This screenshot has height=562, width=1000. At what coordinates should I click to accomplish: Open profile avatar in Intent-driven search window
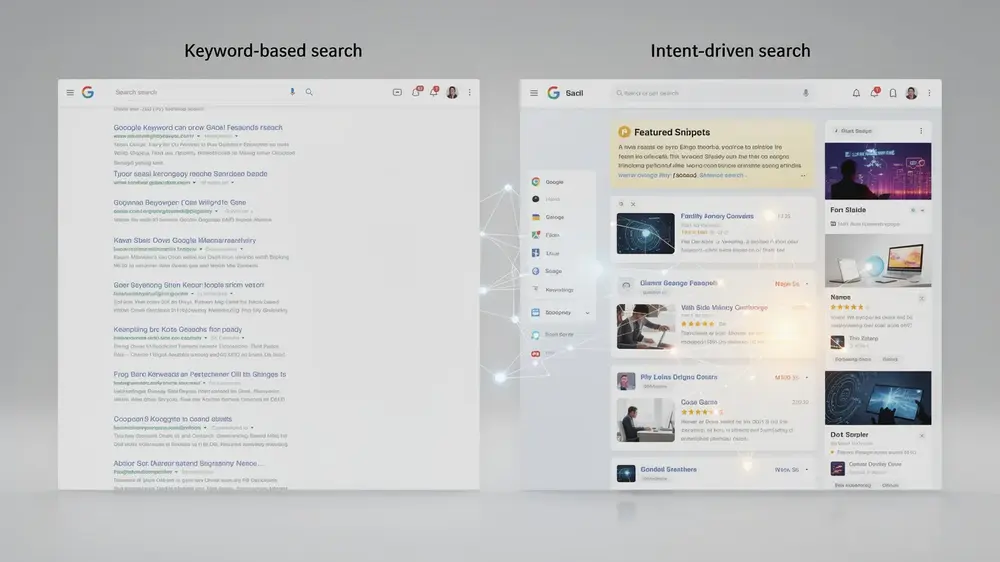tap(911, 93)
